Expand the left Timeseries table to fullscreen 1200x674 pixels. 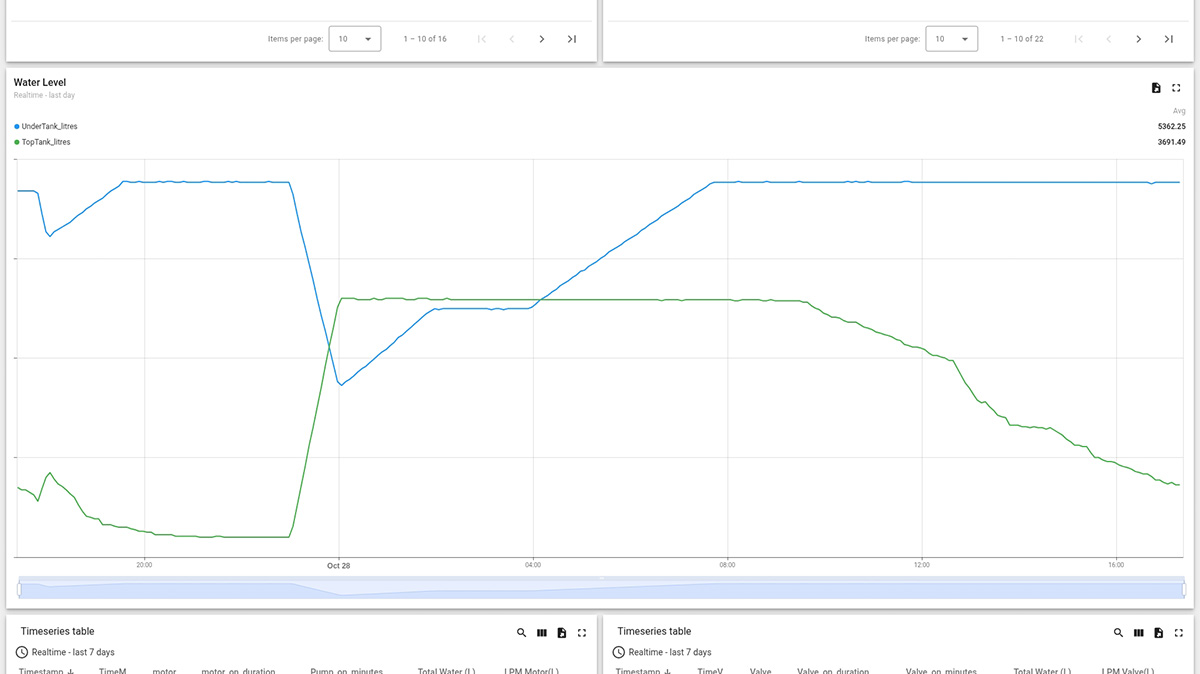(581, 632)
